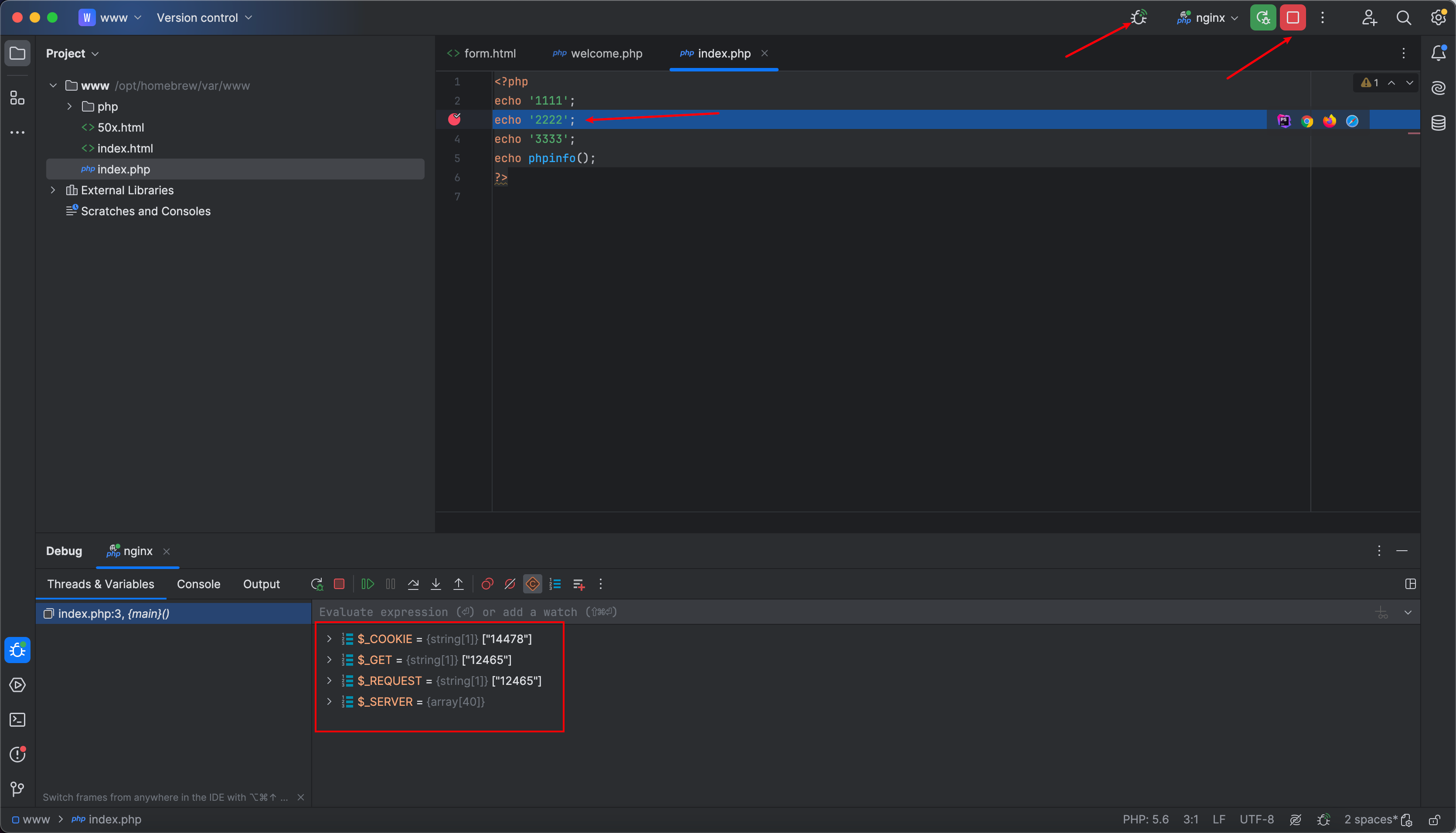This screenshot has width=1456, height=833.
Task: Click the Evaluate expression input field
Action: click(x=841, y=612)
